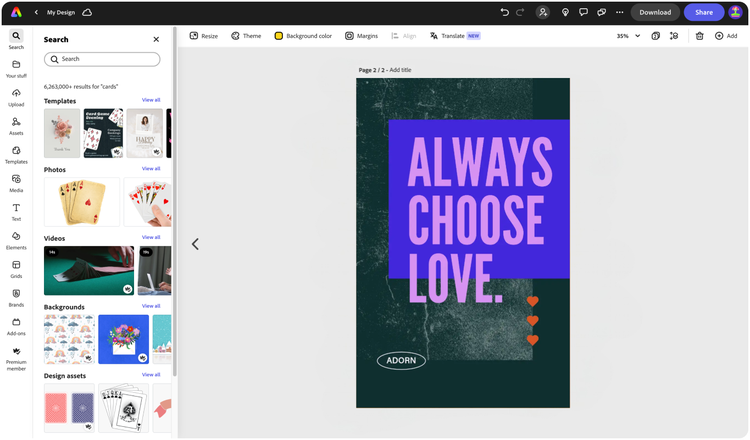
Task: Open the Background color swatch
Action: click(278, 36)
